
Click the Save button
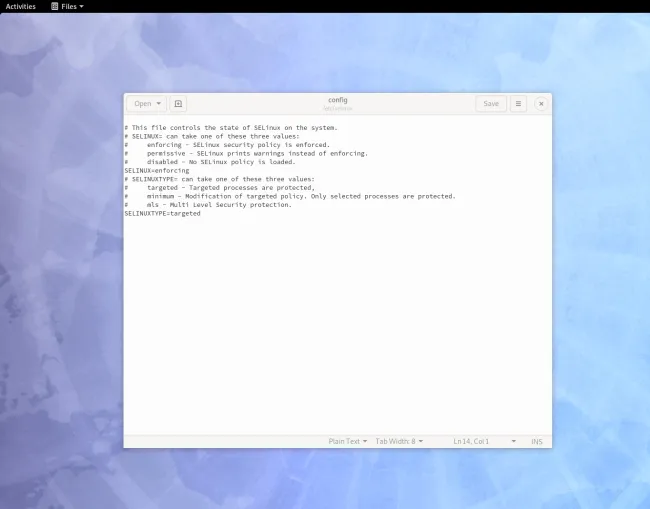coord(491,104)
